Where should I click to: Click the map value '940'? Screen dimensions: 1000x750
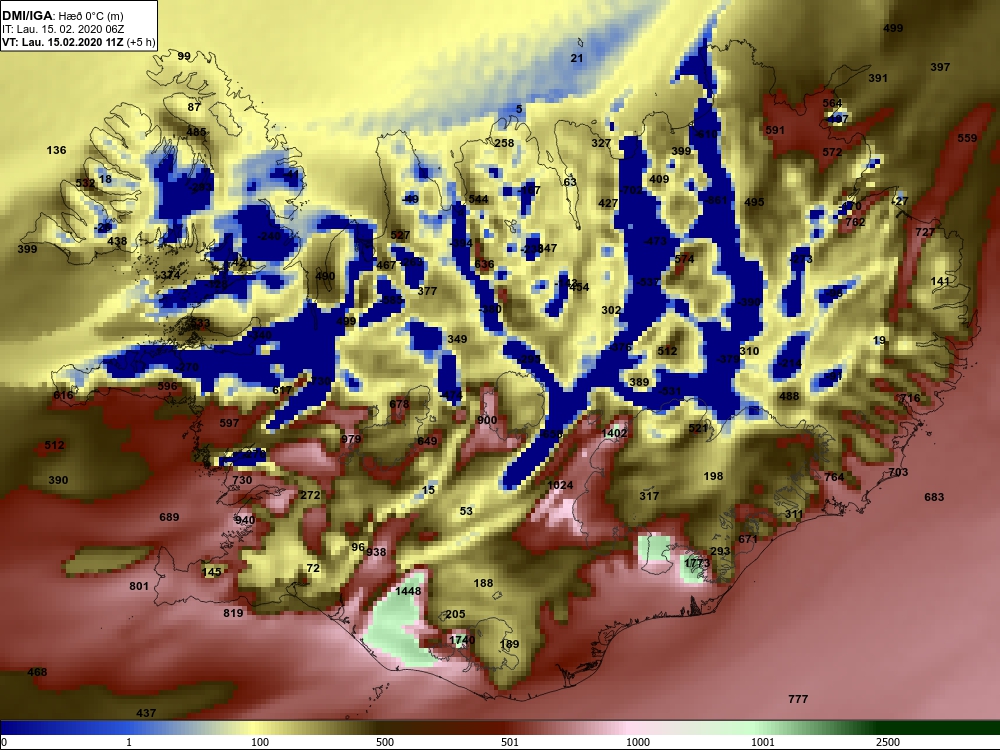coord(245,520)
